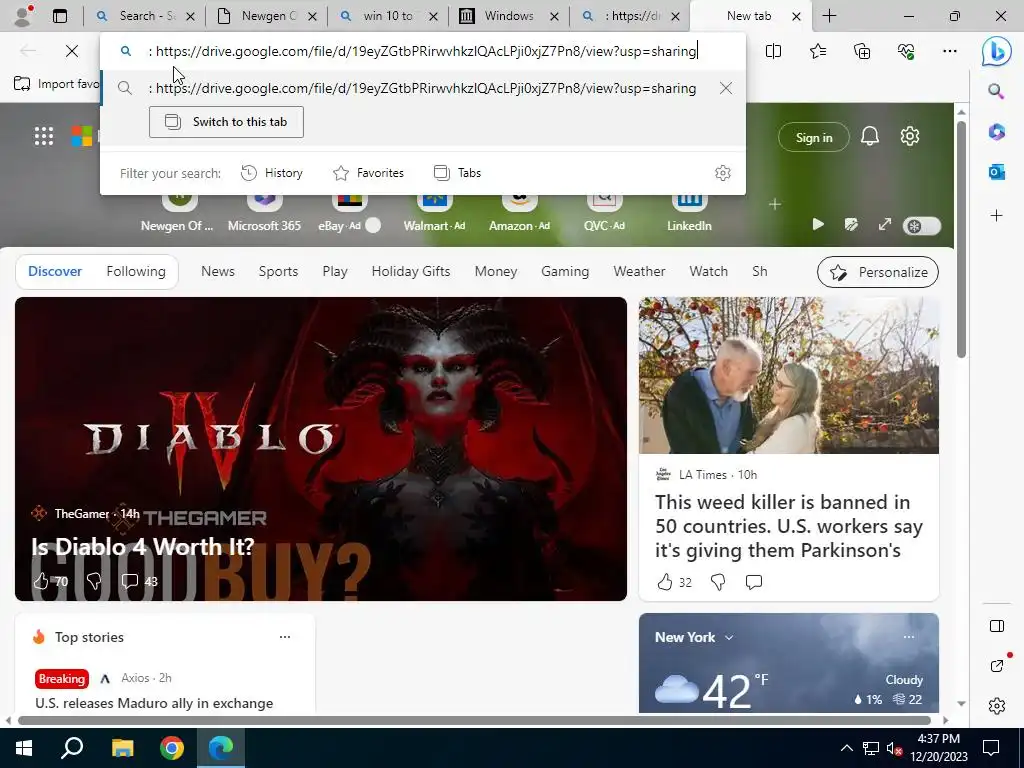Dislike the weed killer article

coord(718,581)
